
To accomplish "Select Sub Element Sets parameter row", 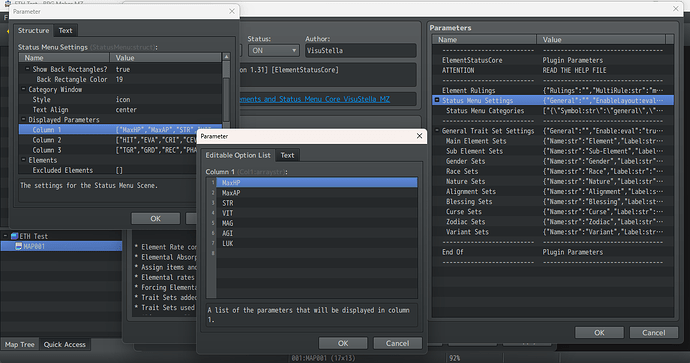I will 553,151.
